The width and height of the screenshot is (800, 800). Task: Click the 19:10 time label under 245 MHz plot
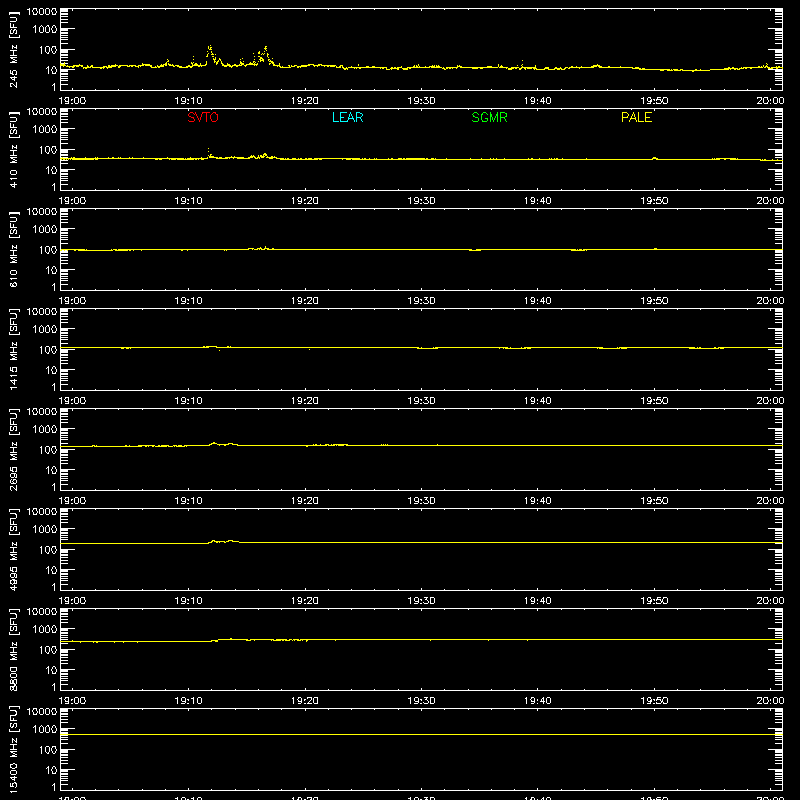click(188, 101)
